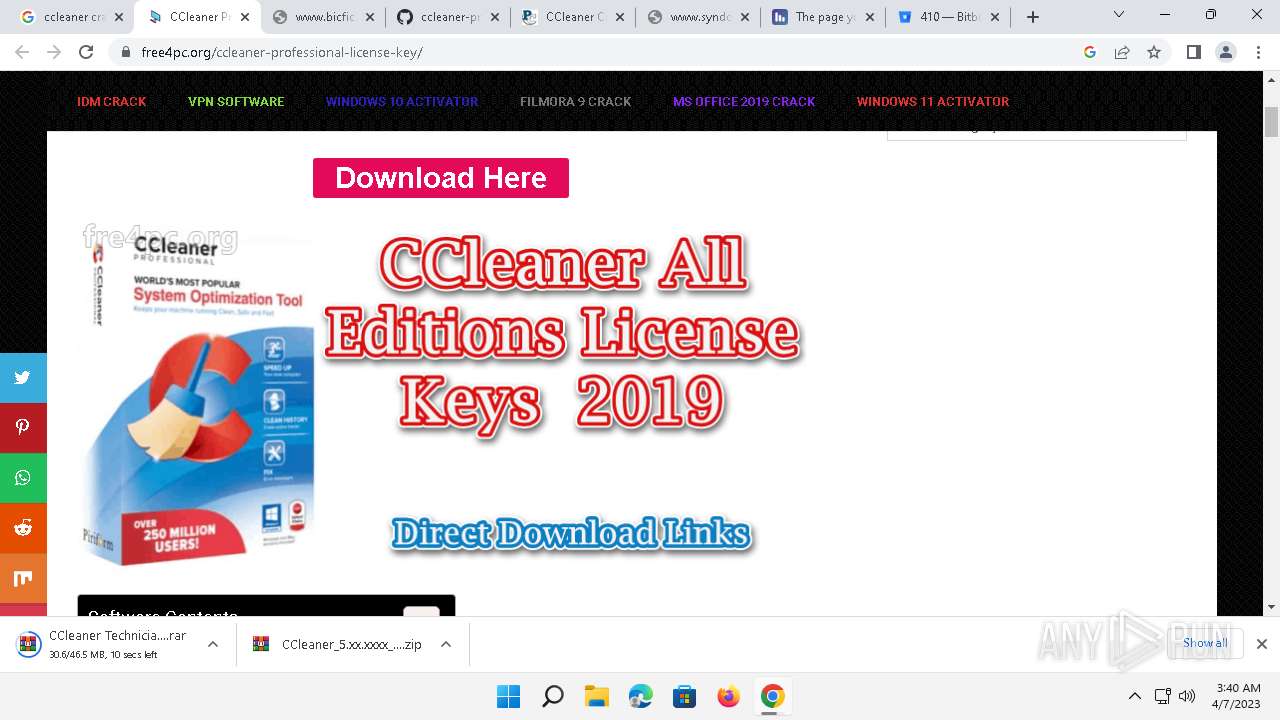The image size is (1280, 720).
Task: Open File Explorer from taskbar
Action: coord(596,696)
